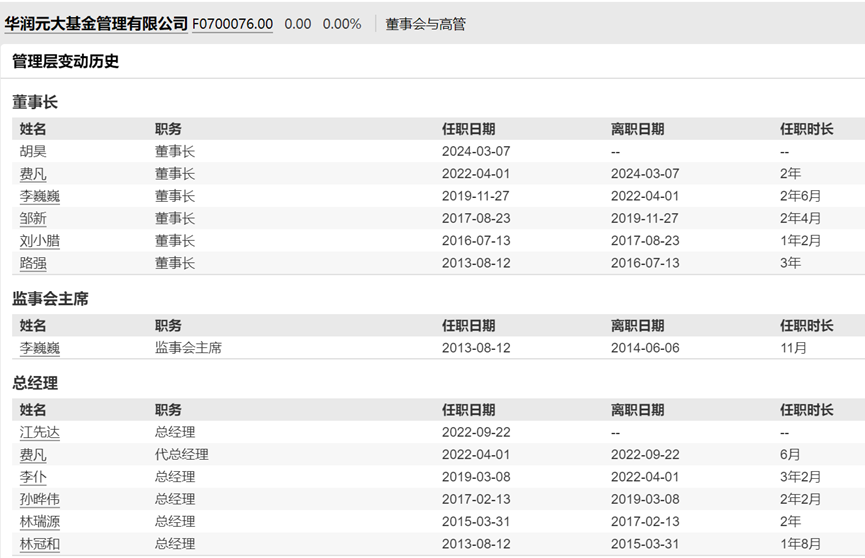Screen dimensions: 865x558
Task: Select departure date 2022-09-22 in 费凡 row
Action: [x=645, y=455]
